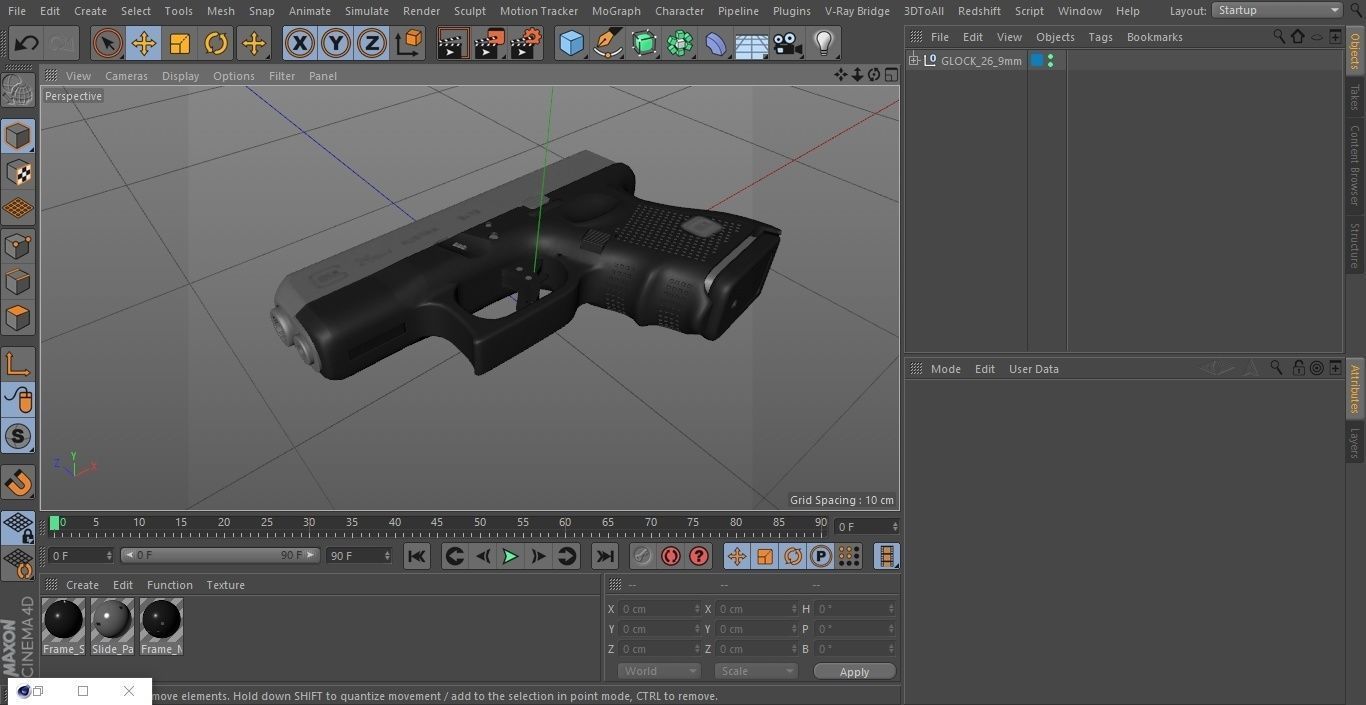Toggle Snap enable S icon
This screenshot has width=1366, height=705.
[x=18, y=437]
